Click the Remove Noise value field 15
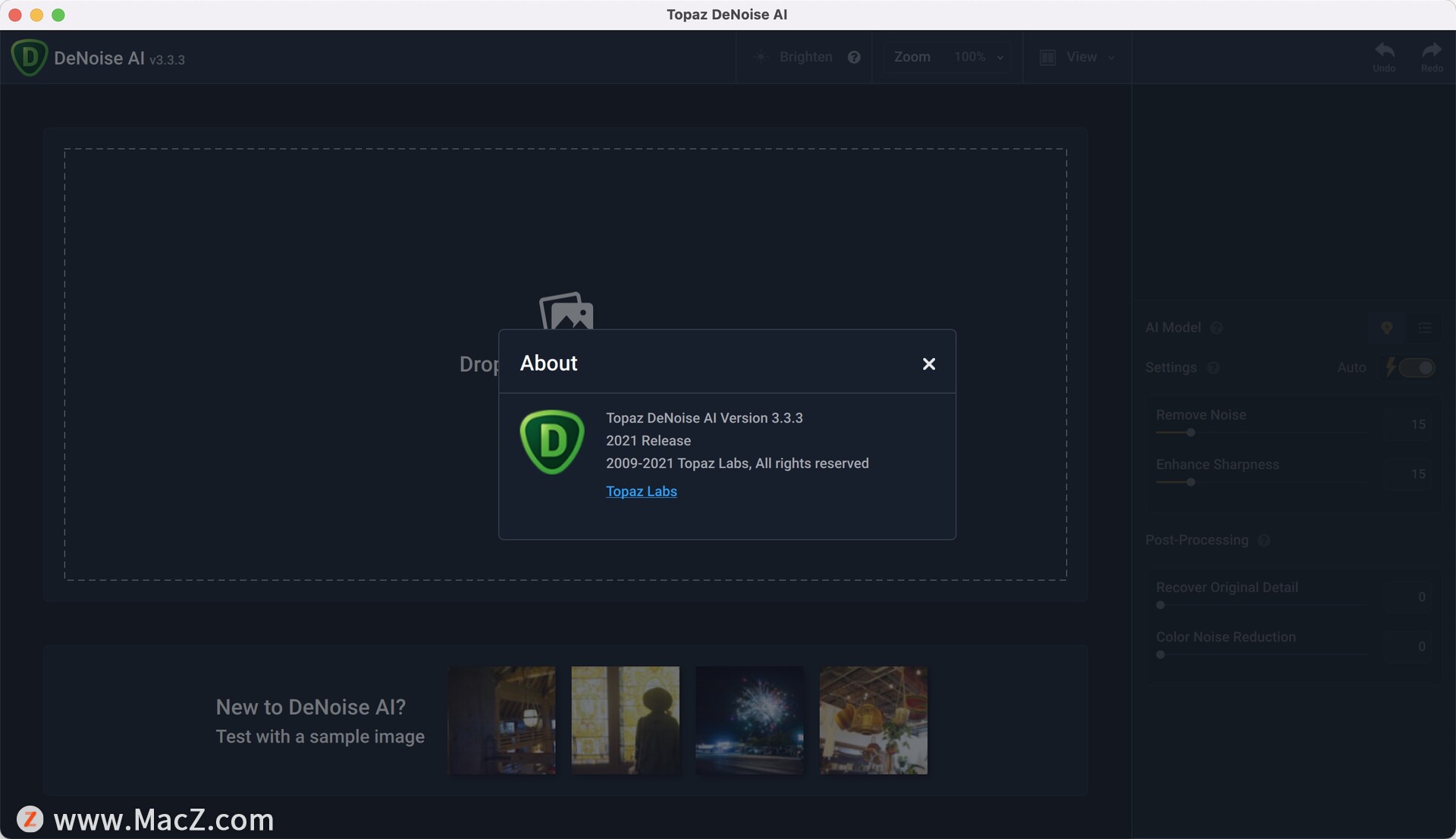The height and width of the screenshot is (839, 1456). pyautogui.click(x=1409, y=424)
